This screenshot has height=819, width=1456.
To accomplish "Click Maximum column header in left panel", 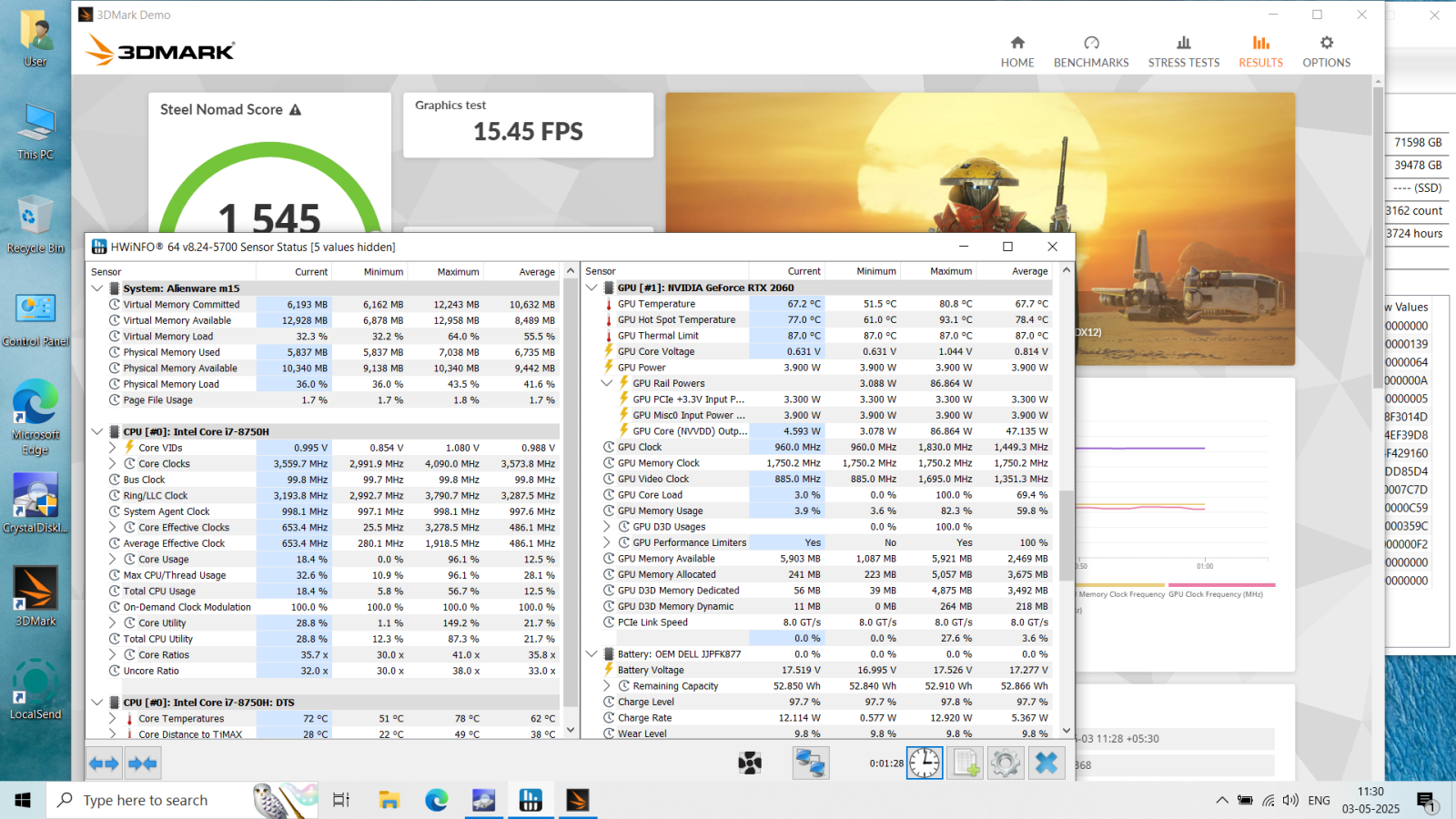I will (445, 272).
